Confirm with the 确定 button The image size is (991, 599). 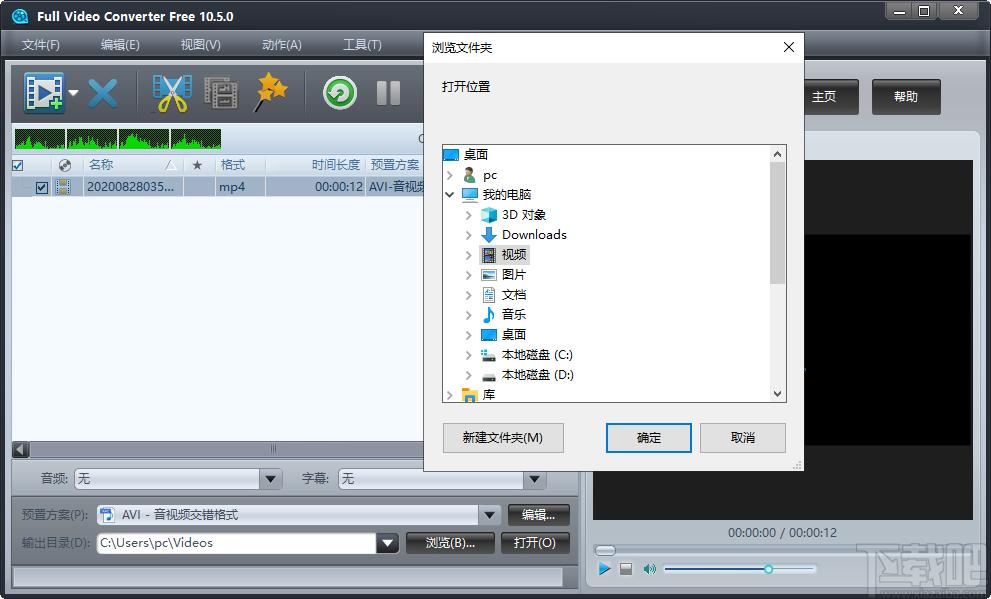click(648, 438)
